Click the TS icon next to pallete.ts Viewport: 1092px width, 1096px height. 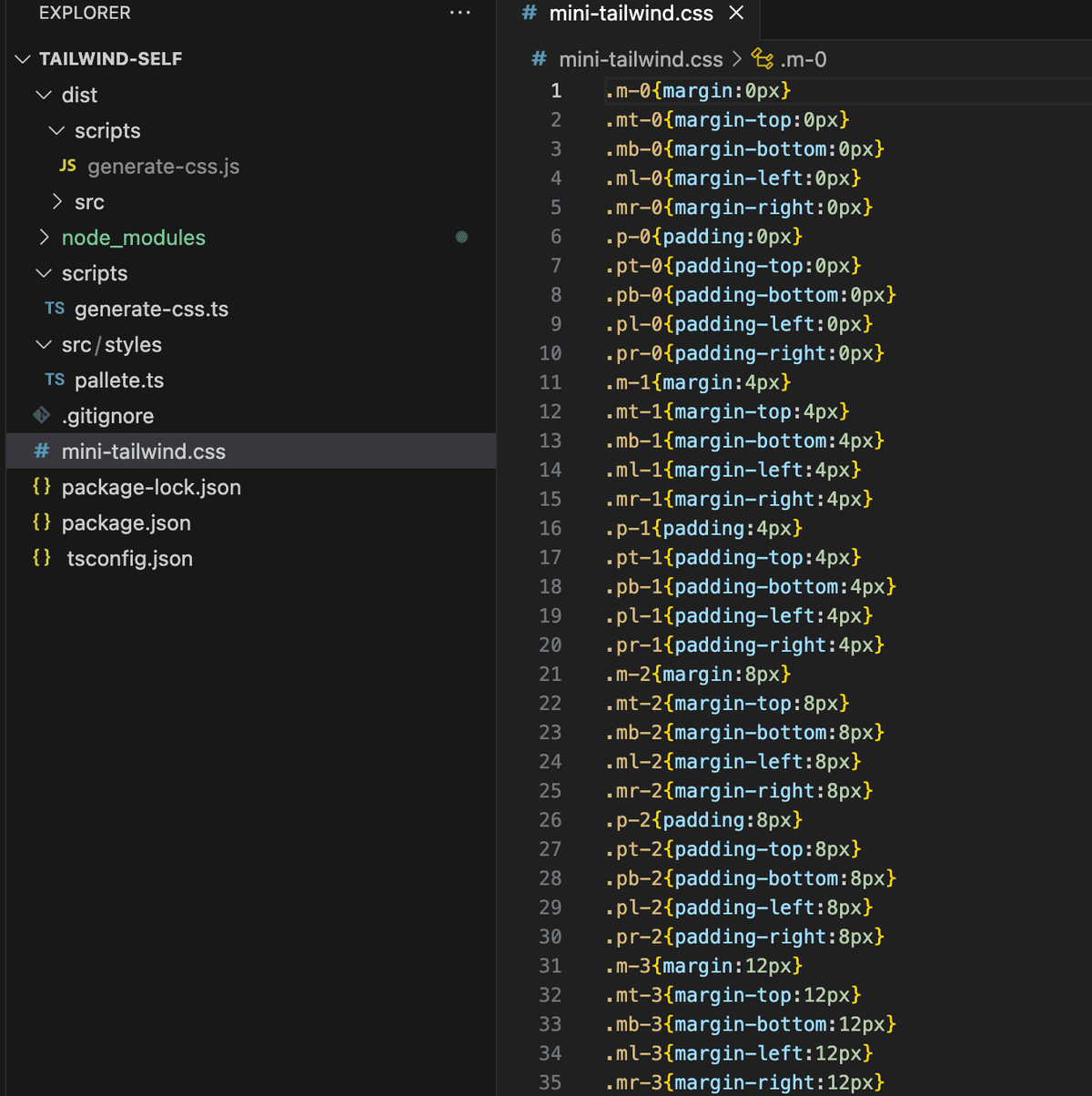(55, 380)
